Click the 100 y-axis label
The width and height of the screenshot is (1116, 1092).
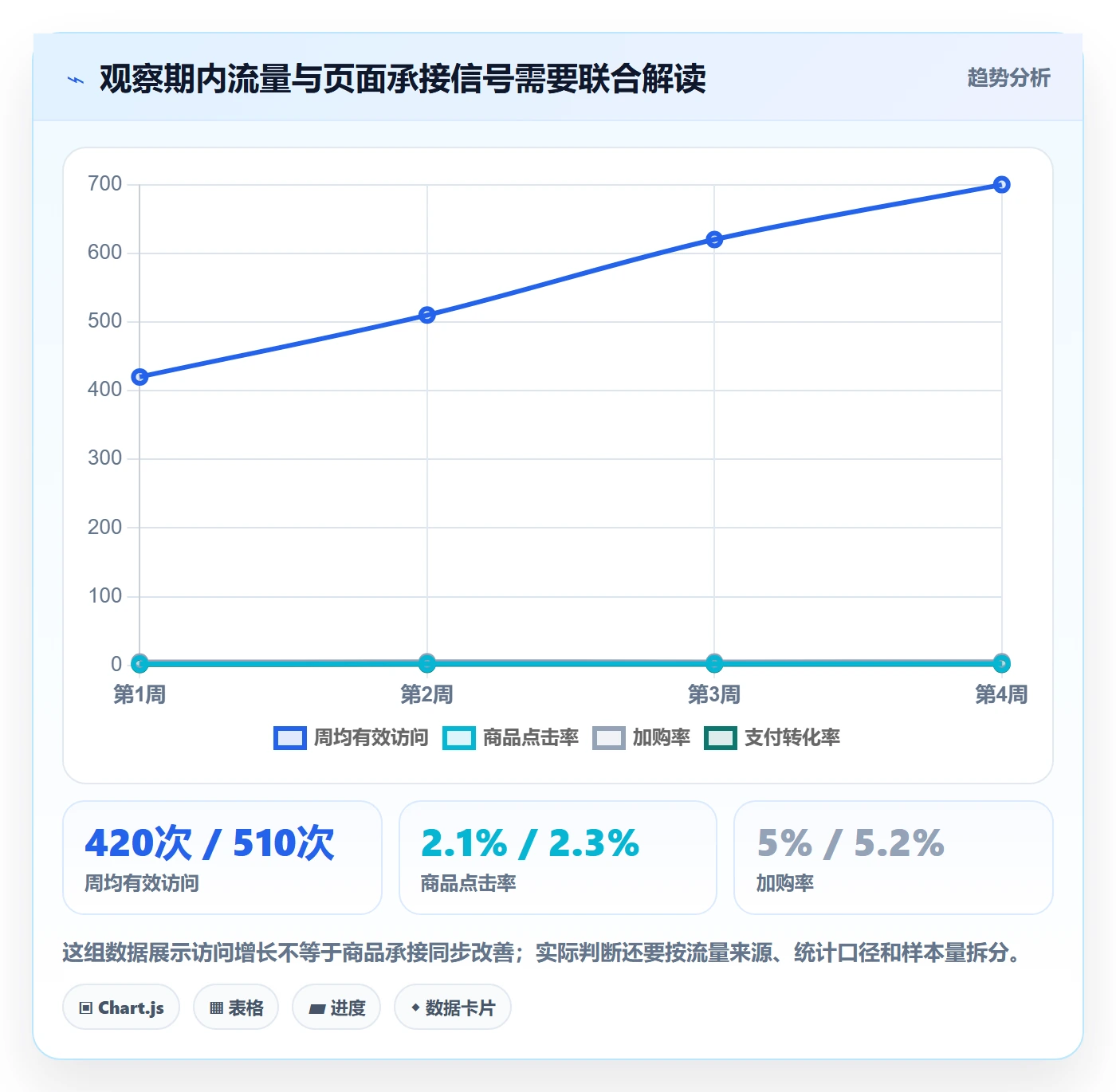(105, 596)
